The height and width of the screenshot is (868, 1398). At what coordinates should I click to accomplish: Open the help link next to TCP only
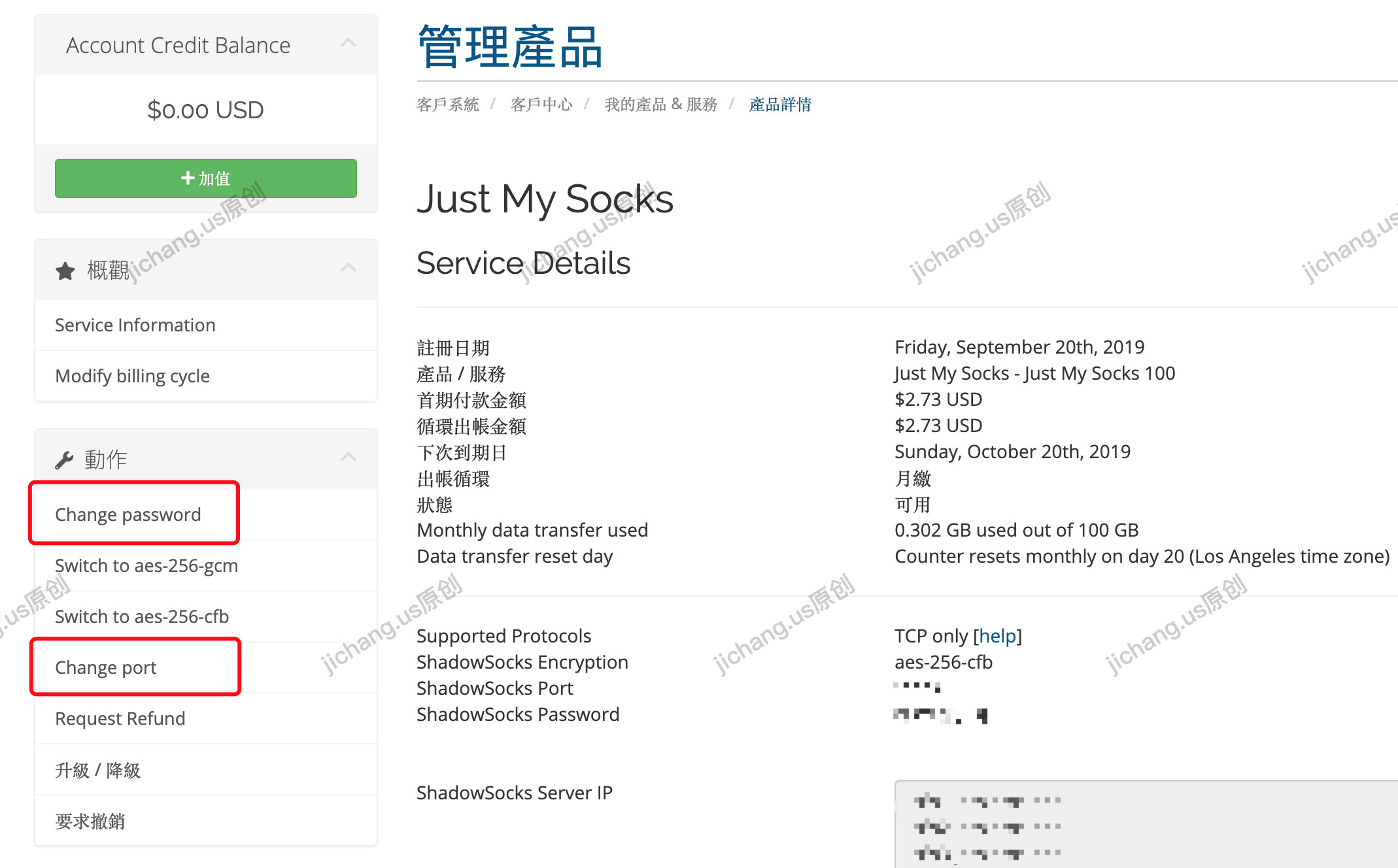click(x=997, y=636)
